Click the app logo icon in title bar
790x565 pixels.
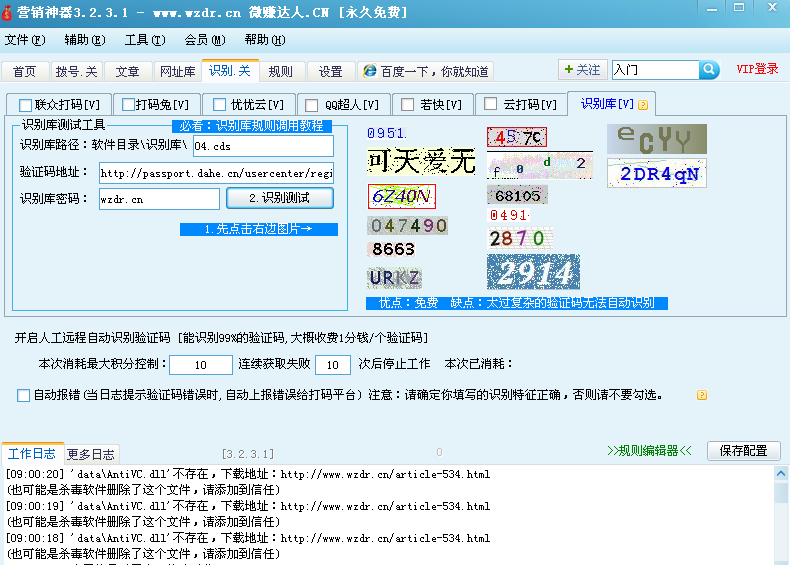pyautogui.click(x=7, y=12)
